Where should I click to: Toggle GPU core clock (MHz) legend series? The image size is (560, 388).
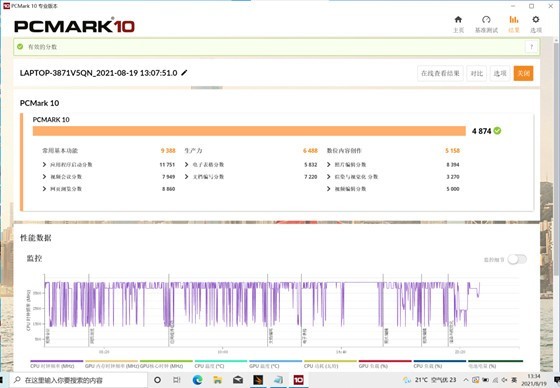pos(166,364)
